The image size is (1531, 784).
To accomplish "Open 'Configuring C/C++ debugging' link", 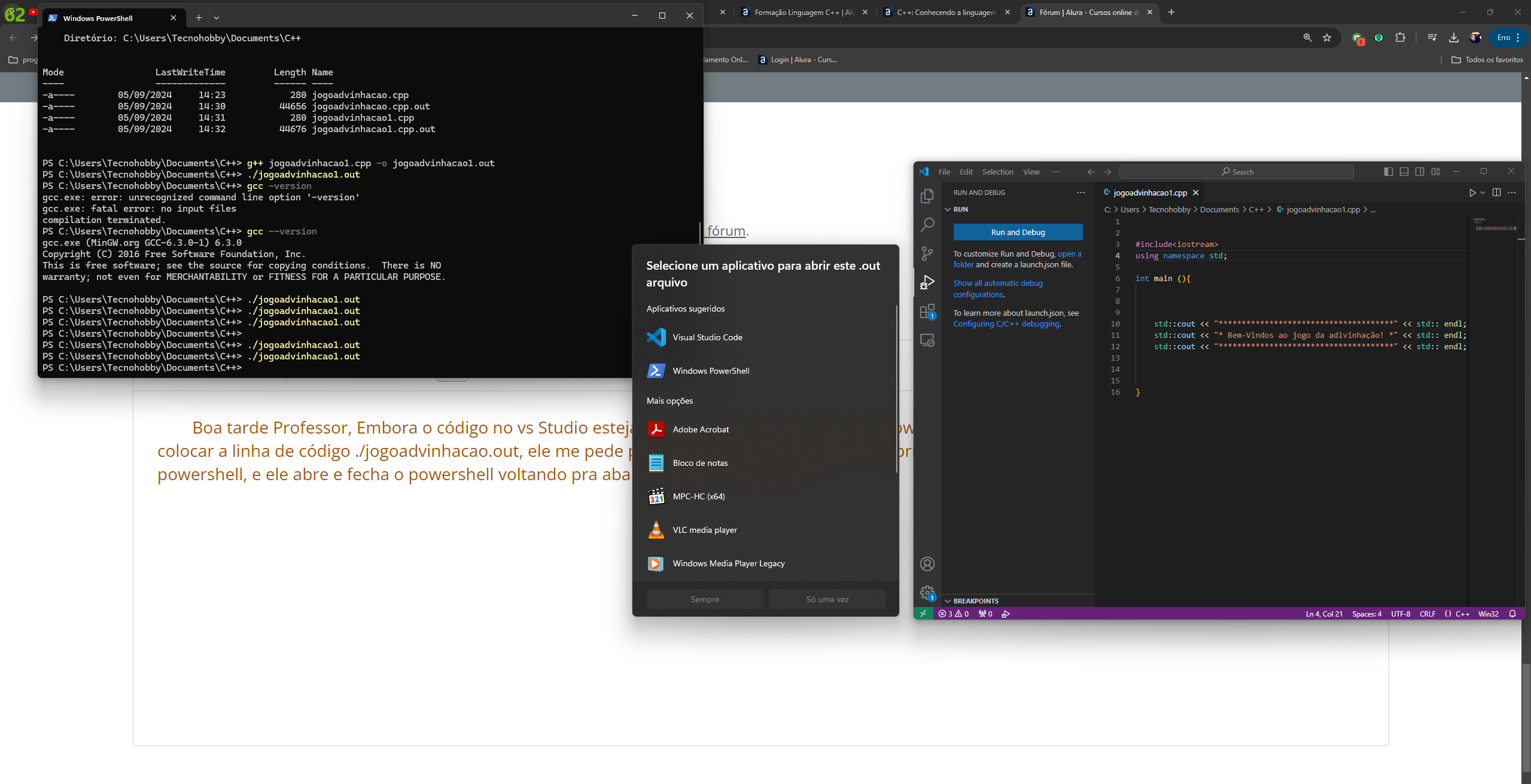I will [1006, 324].
